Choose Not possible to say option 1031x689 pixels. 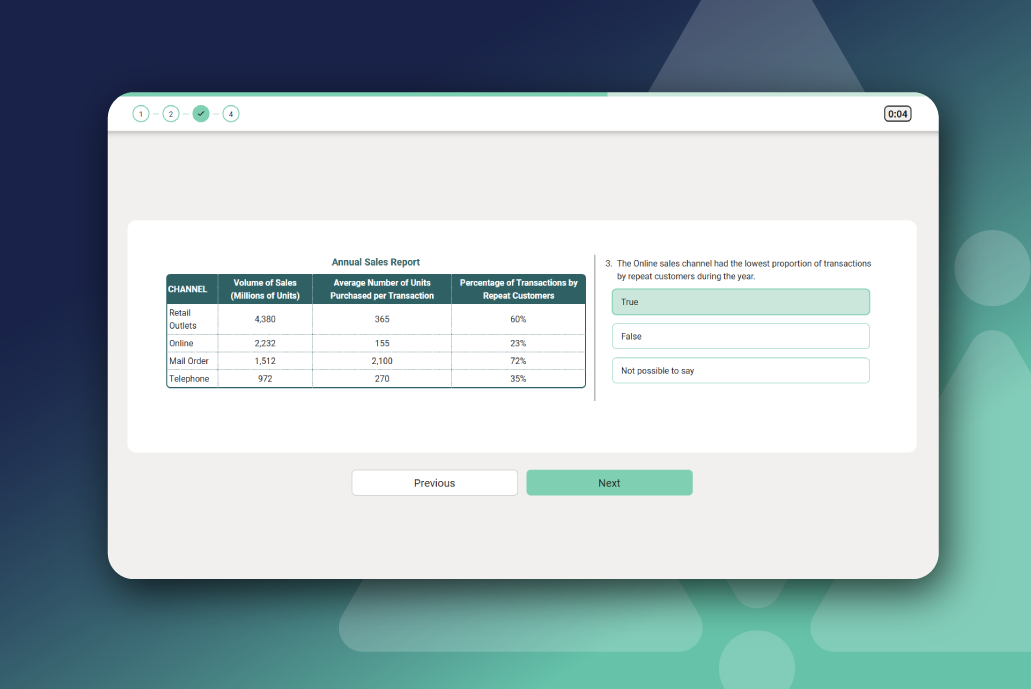tap(740, 370)
